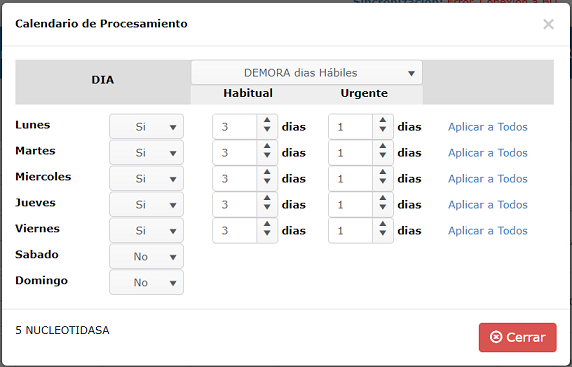Expand the DEMORA dias Hábiles dropdown

click(x=306, y=73)
